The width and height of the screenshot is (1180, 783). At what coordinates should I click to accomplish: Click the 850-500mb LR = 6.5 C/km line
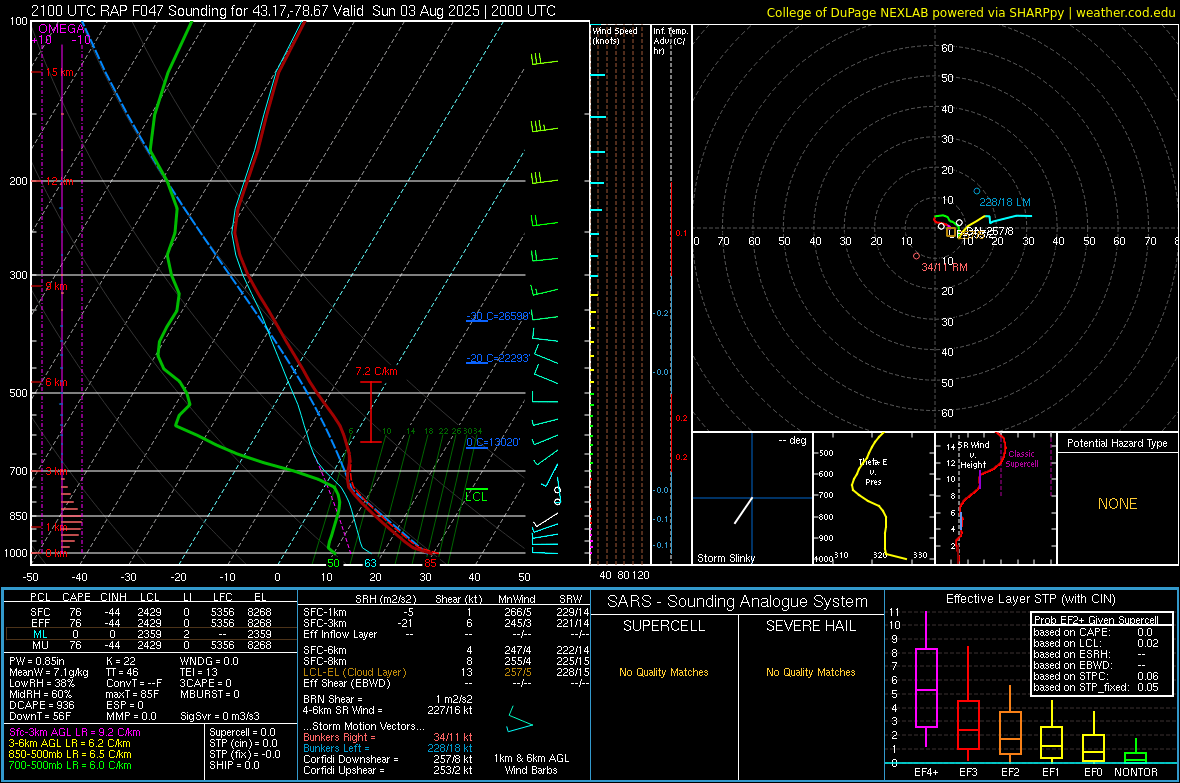tap(70, 754)
